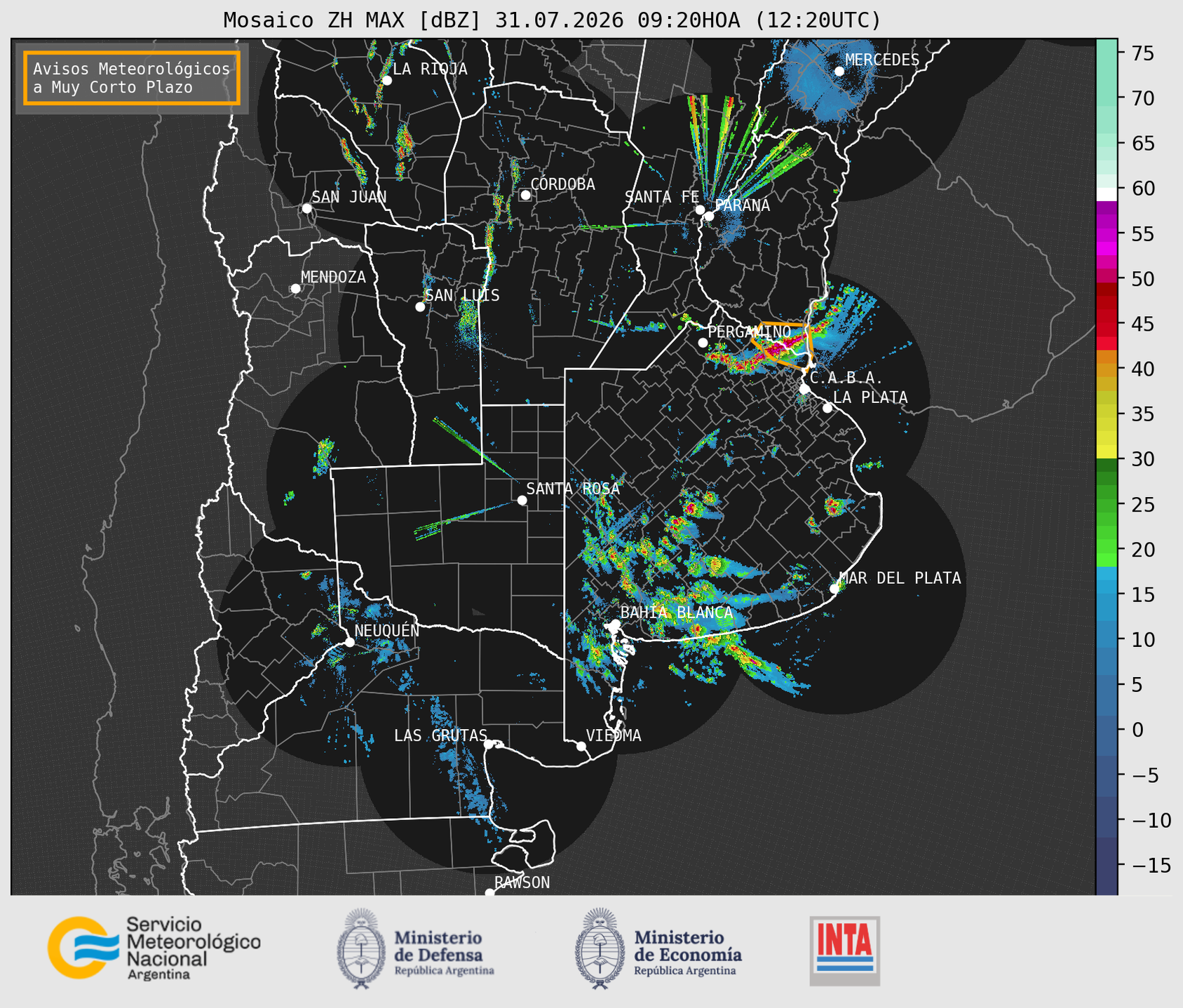1183x1008 pixels.
Task: Select the Mercedes city marker dot
Action: pos(839,71)
